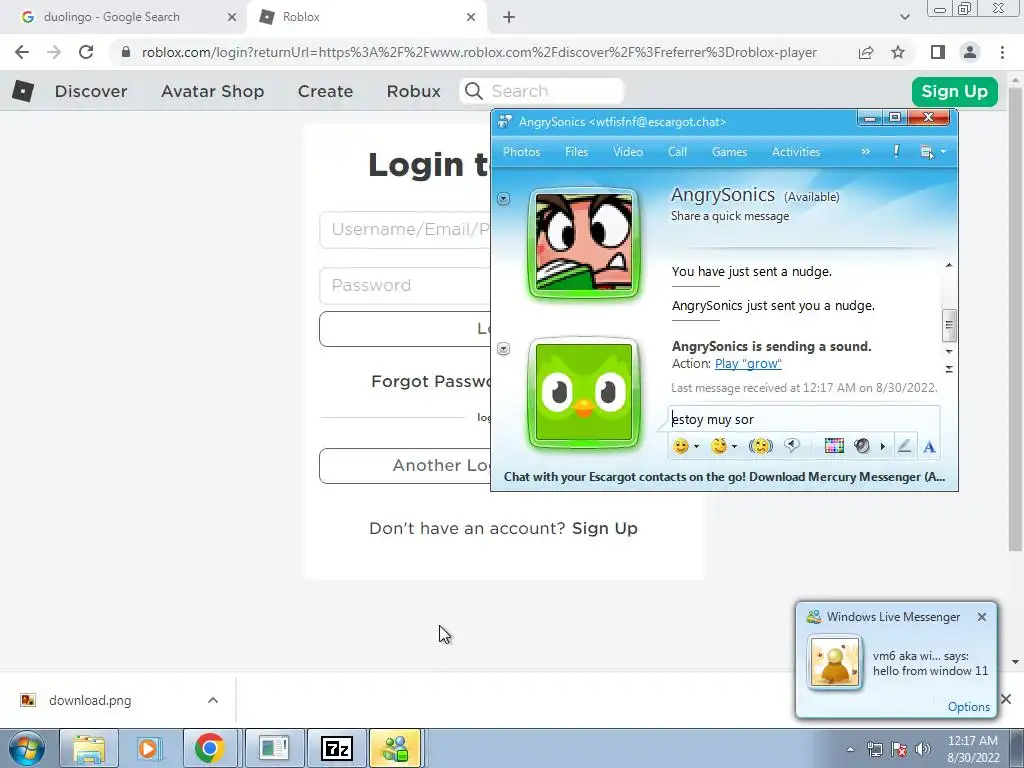The height and width of the screenshot is (768, 1024).
Task: Click Mercury Messenger download banner text
Action: coord(724,477)
